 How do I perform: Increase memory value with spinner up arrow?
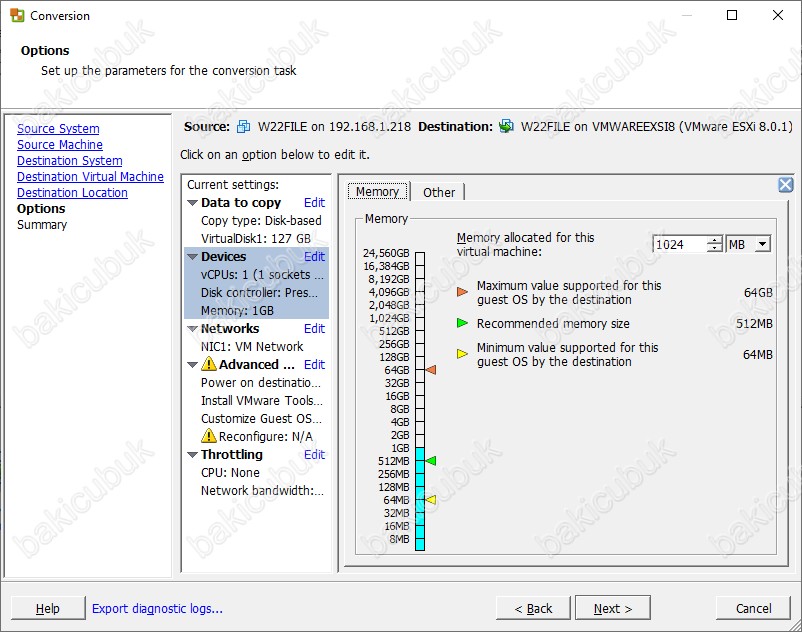715,240
